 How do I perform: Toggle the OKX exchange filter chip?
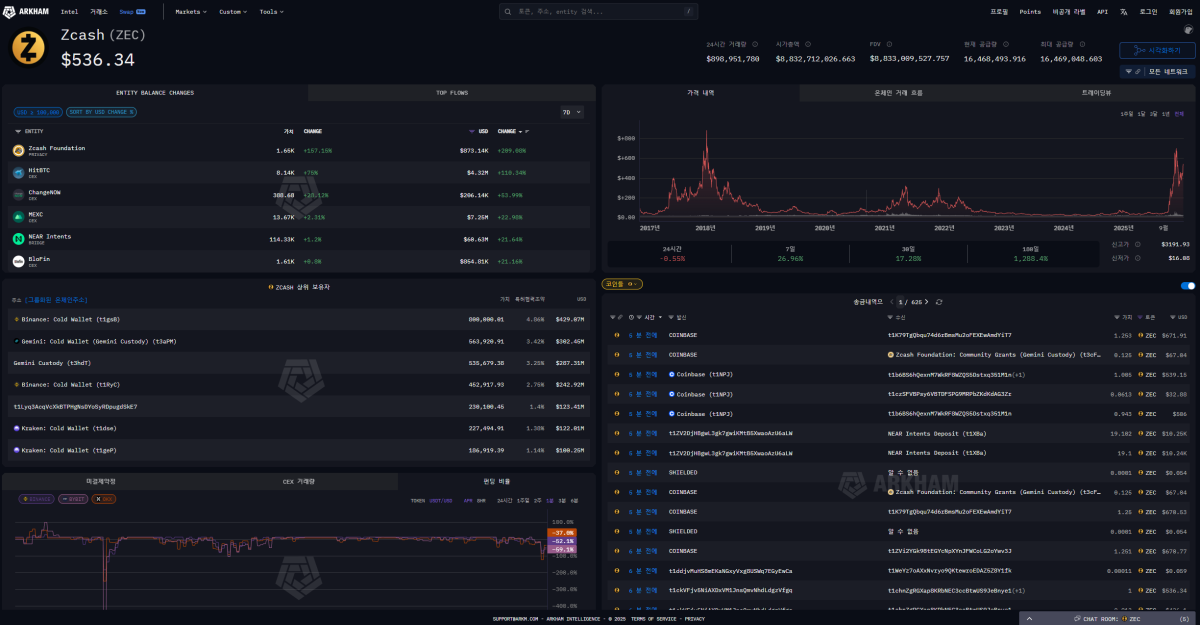(x=104, y=498)
